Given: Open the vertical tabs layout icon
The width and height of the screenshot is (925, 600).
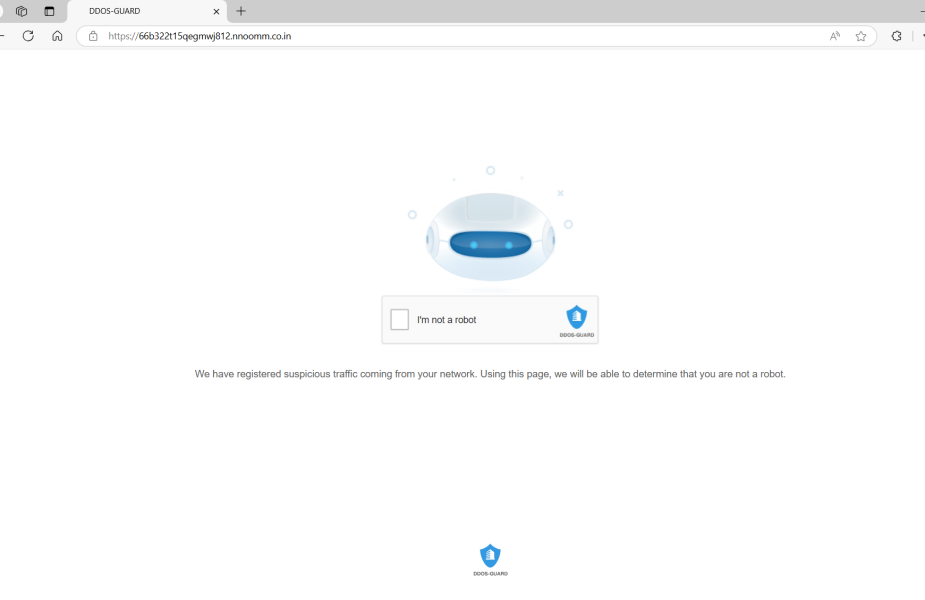Looking at the screenshot, I should tap(46, 11).
